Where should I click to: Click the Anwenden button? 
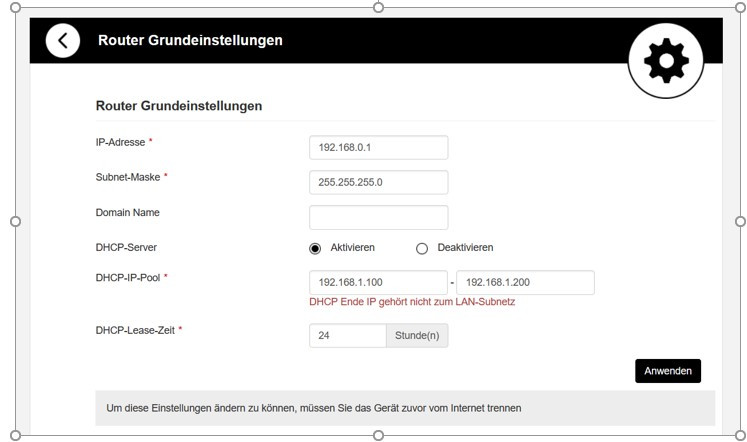668,371
